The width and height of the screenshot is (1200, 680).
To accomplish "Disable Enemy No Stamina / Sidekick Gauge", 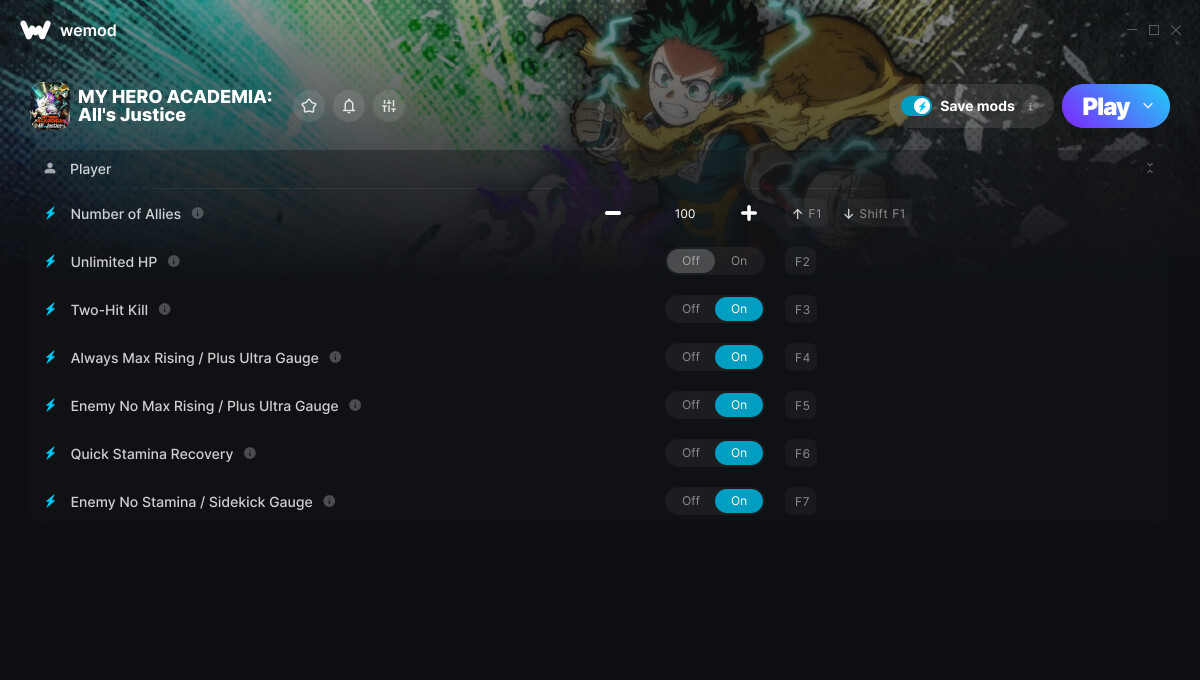I will [691, 501].
